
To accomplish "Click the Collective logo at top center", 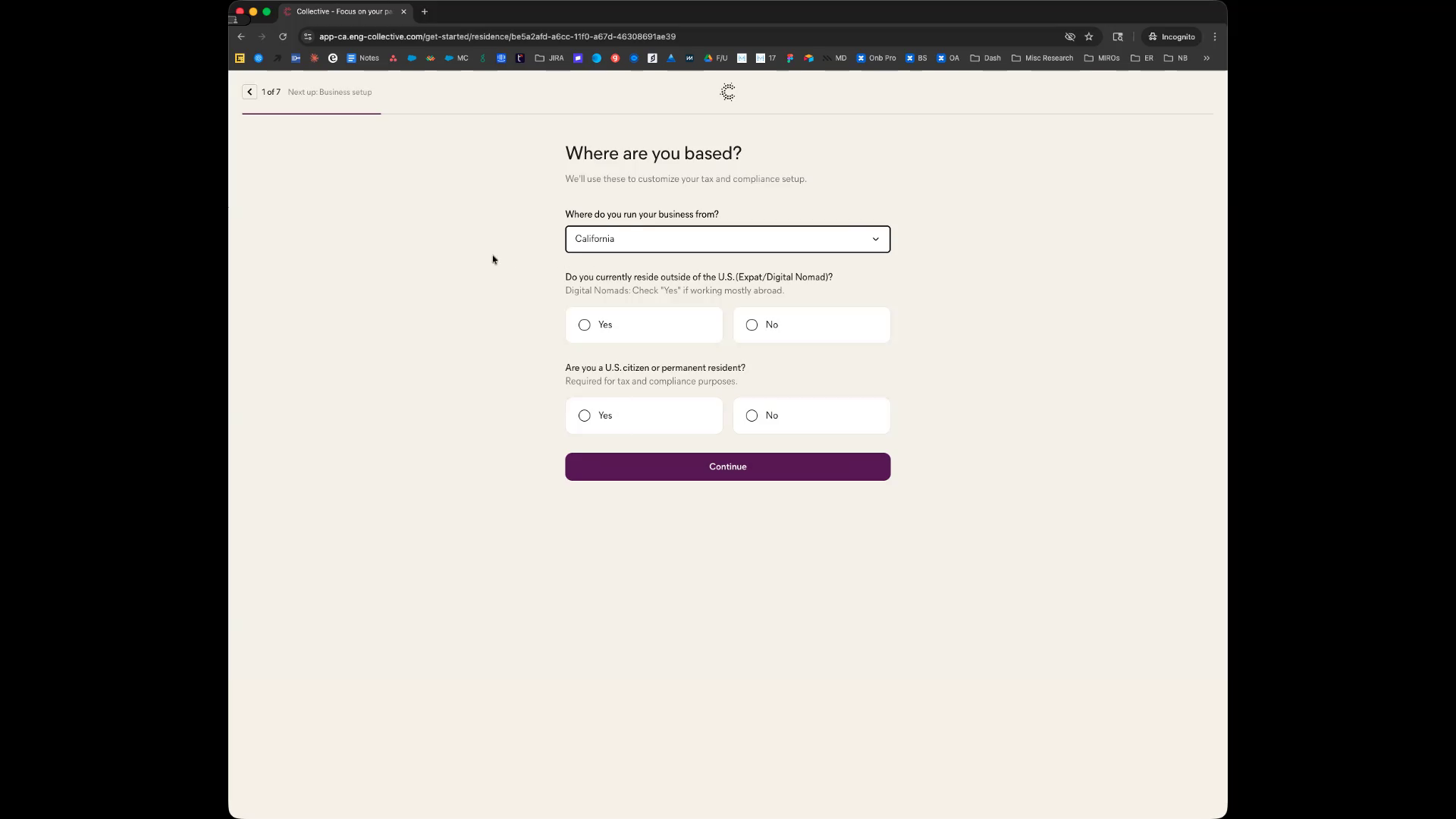I will click(x=727, y=92).
